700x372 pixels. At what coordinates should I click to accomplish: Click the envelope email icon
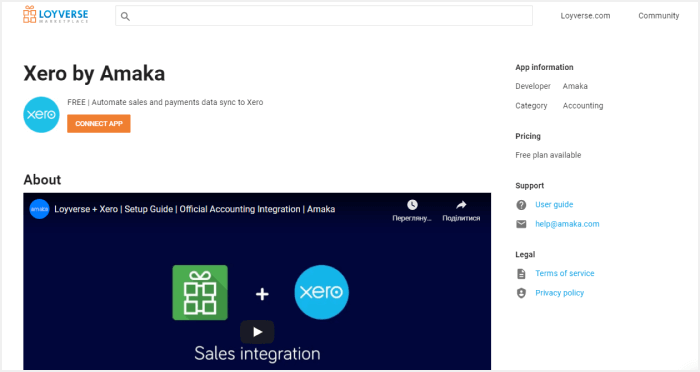[521, 224]
